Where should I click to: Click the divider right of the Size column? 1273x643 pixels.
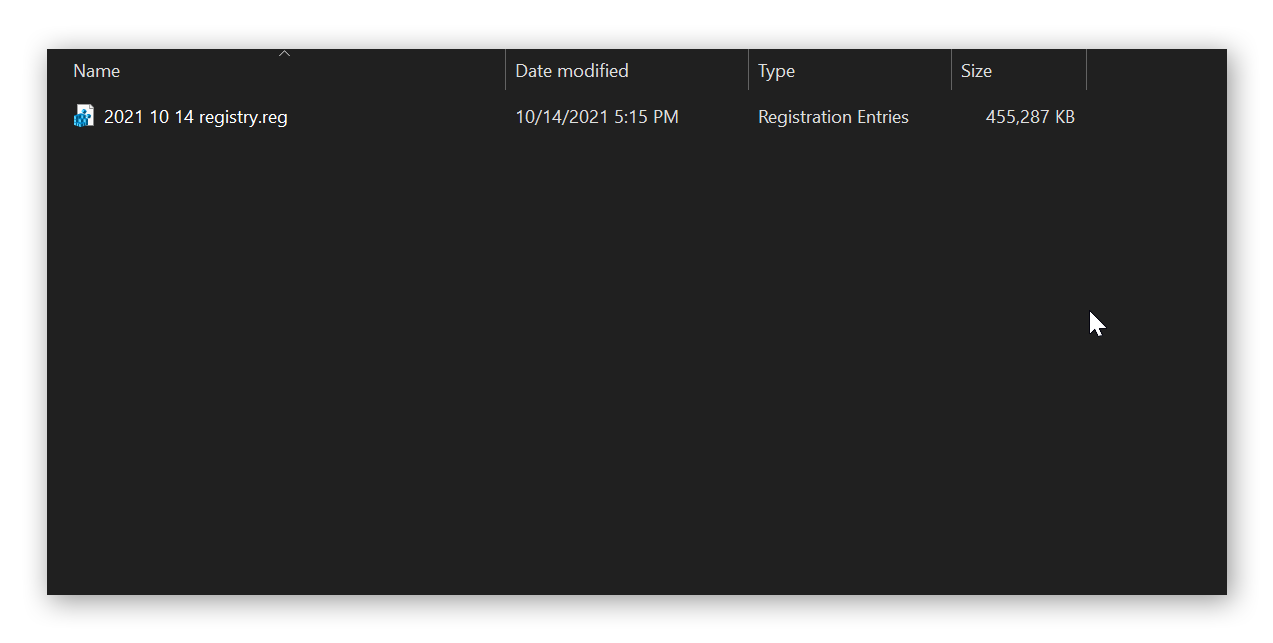click(1087, 70)
